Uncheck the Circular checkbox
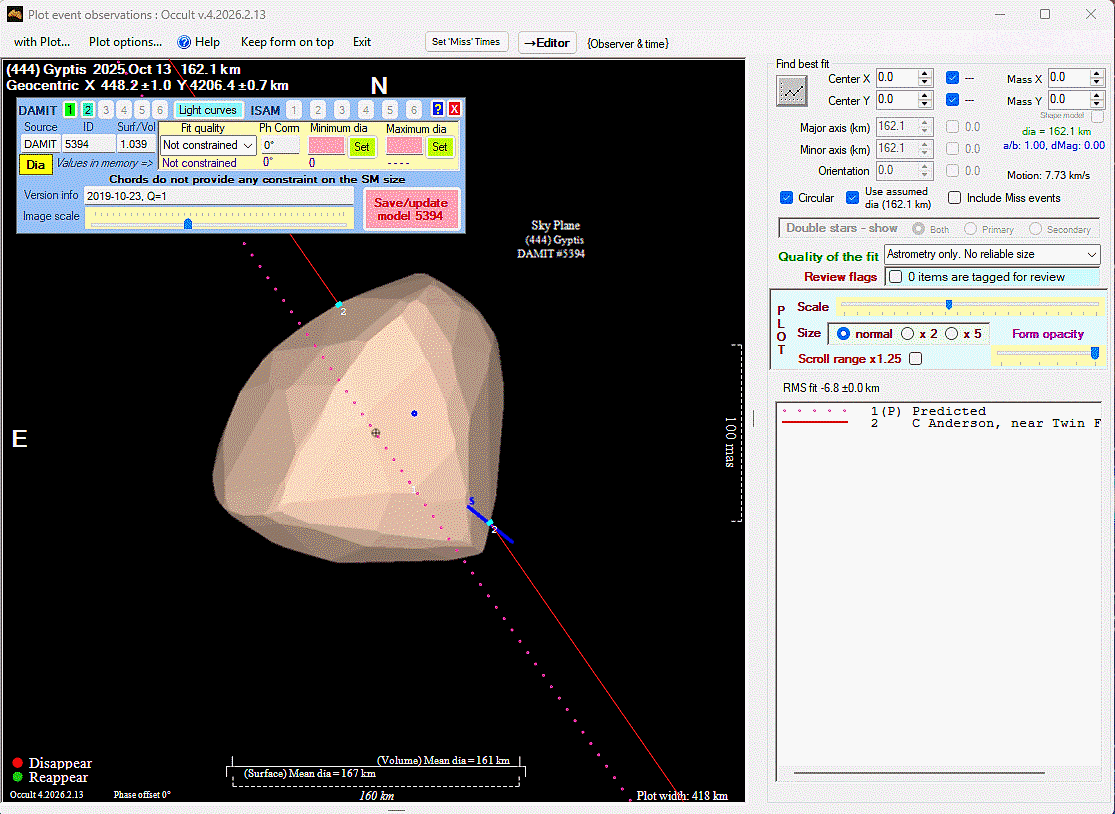The height and width of the screenshot is (814, 1115). pos(787,198)
